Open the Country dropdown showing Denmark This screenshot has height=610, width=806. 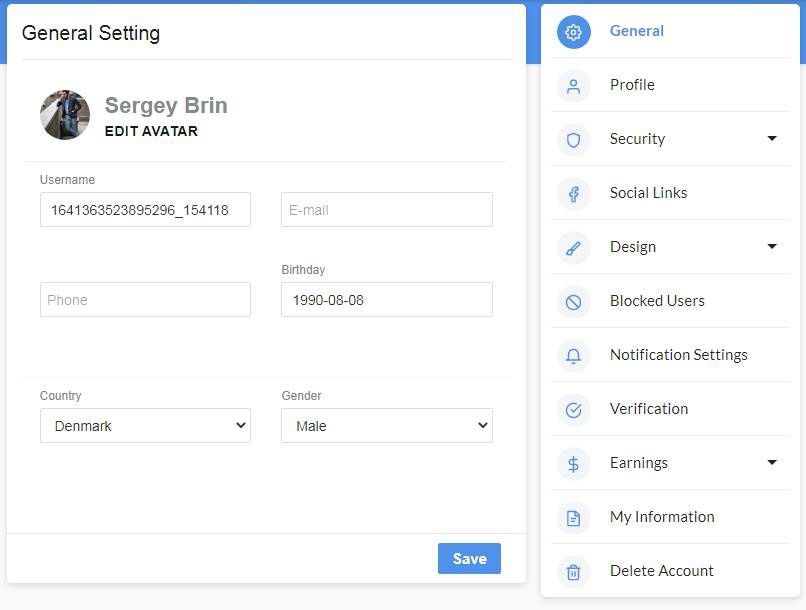coord(145,426)
